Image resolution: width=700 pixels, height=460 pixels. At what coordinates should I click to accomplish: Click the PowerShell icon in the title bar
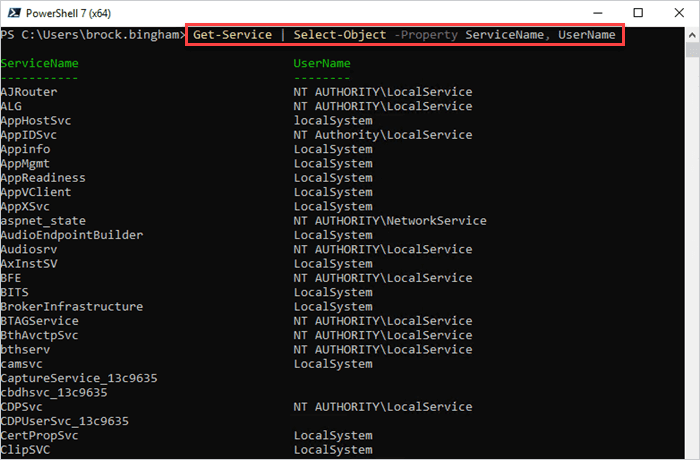point(14,13)
